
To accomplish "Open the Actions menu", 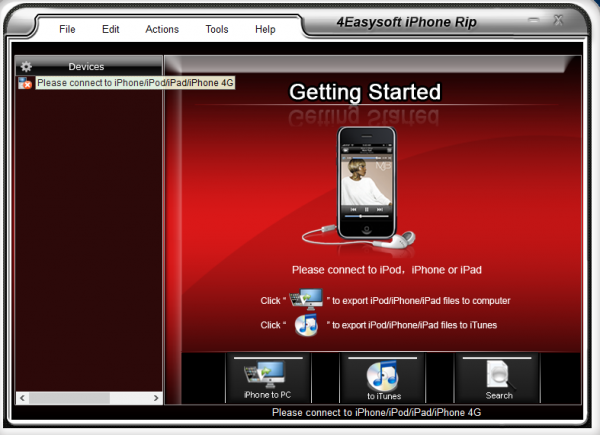I will pos(162,29).
